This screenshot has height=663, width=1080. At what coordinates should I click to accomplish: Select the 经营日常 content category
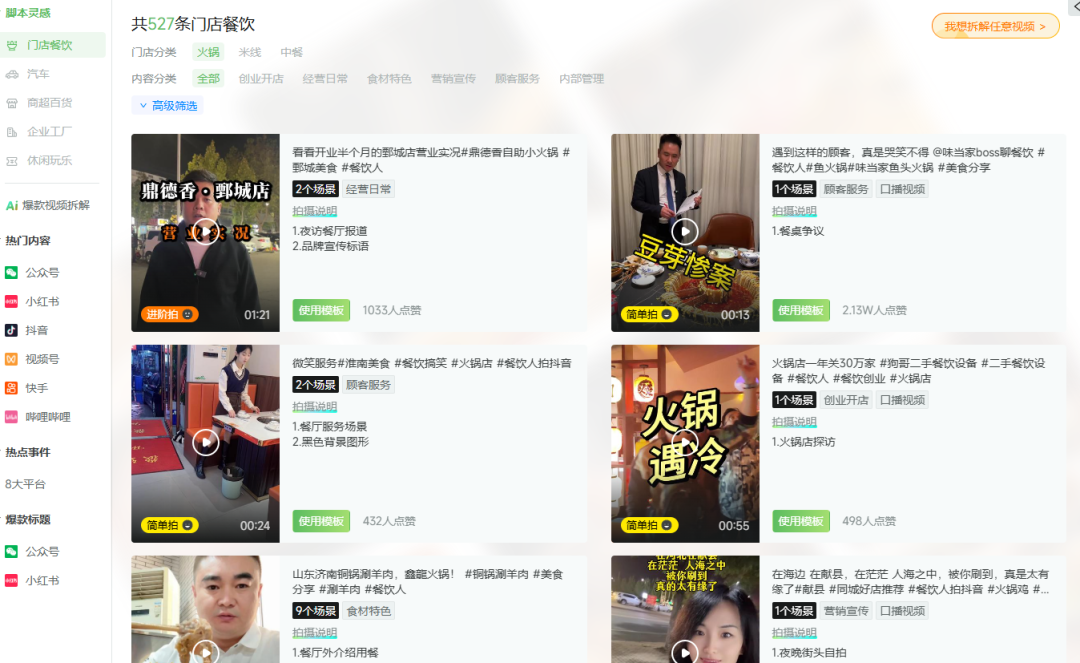pyautogui.click(x=325, y=78)
